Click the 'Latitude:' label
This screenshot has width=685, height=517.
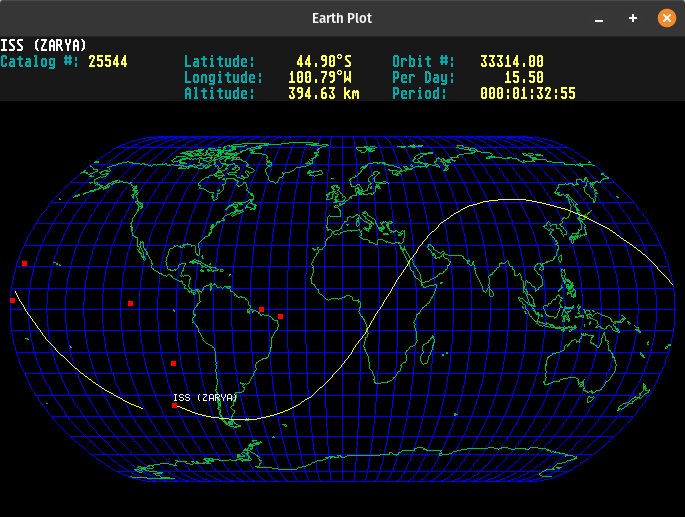(219, 61)
